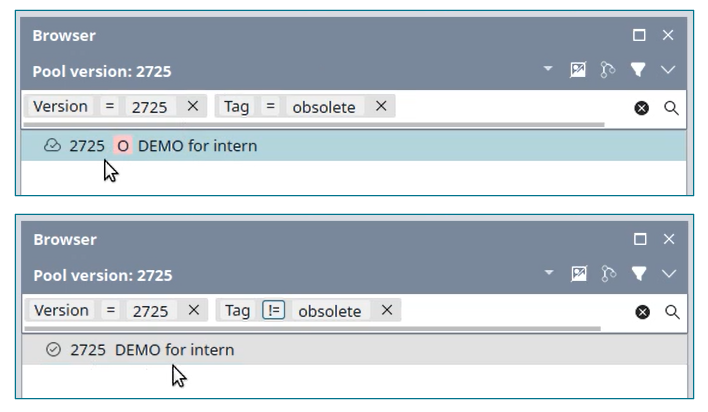Screen dimensions: 708x412
Task: Toggle the highlighted != operator on Tag filter
Action: coord(274,310)
